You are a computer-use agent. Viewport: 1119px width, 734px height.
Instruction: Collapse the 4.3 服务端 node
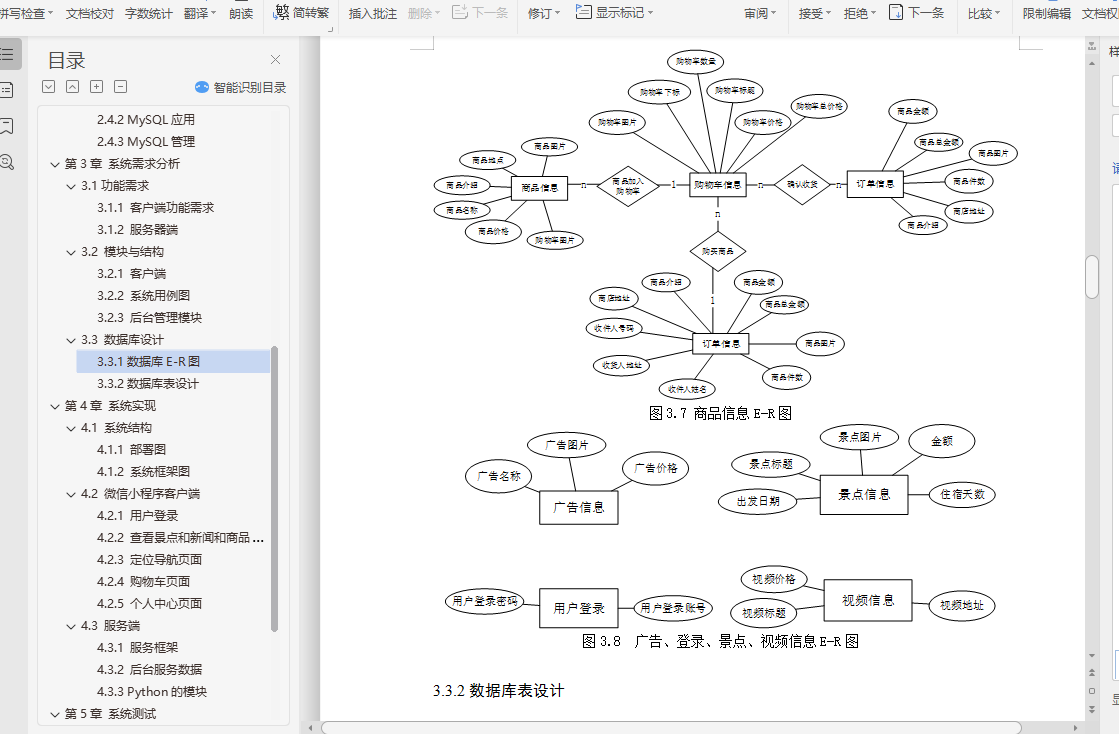(71, 626)
